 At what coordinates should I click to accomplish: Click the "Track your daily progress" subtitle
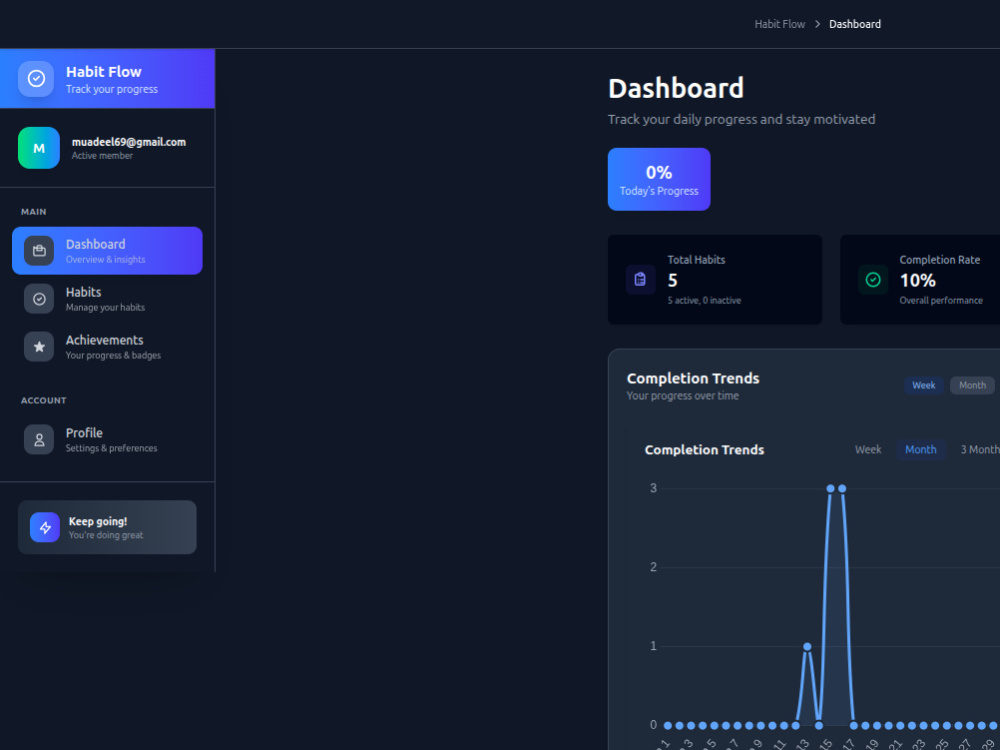point(741,119)
